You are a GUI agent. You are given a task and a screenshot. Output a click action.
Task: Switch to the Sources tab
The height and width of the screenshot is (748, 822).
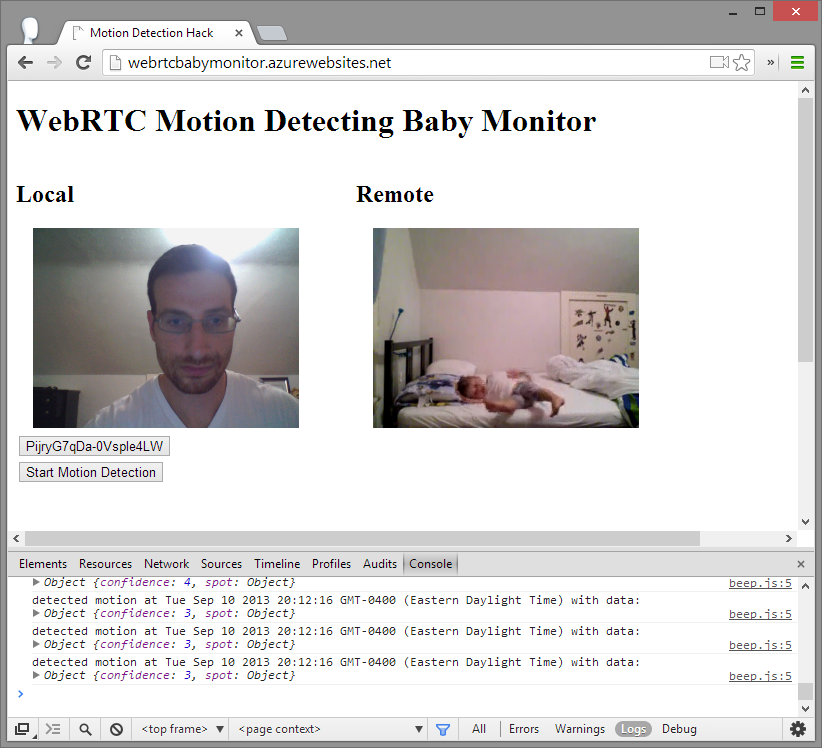pyautogui.click(x=221, y=564)
